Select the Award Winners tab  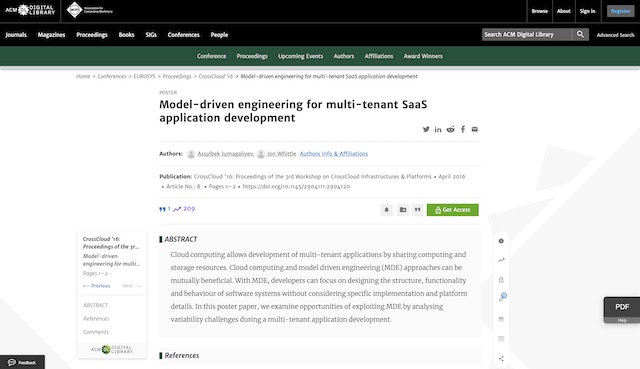pos(423,56)
